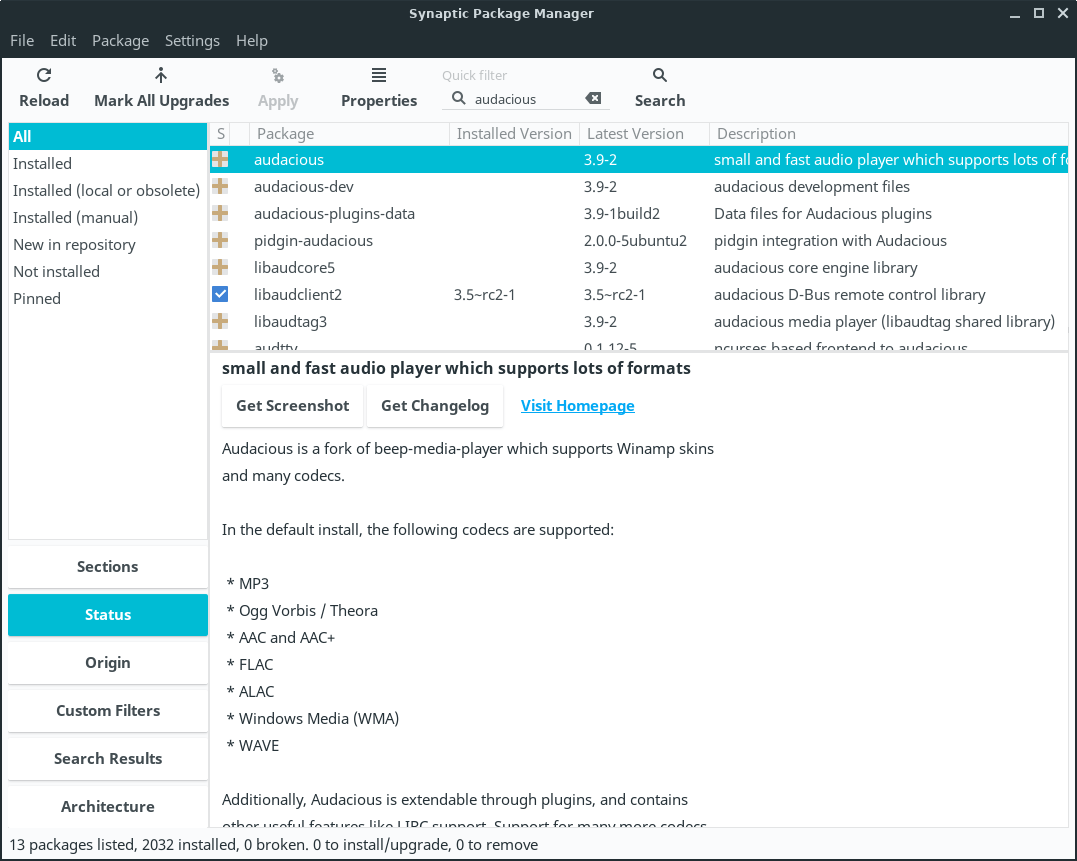Image resolution: width=1077 pixels, height=861 pixels.
Task: Toggle the installed checkbox for libaudclient2
Action: 220,295
